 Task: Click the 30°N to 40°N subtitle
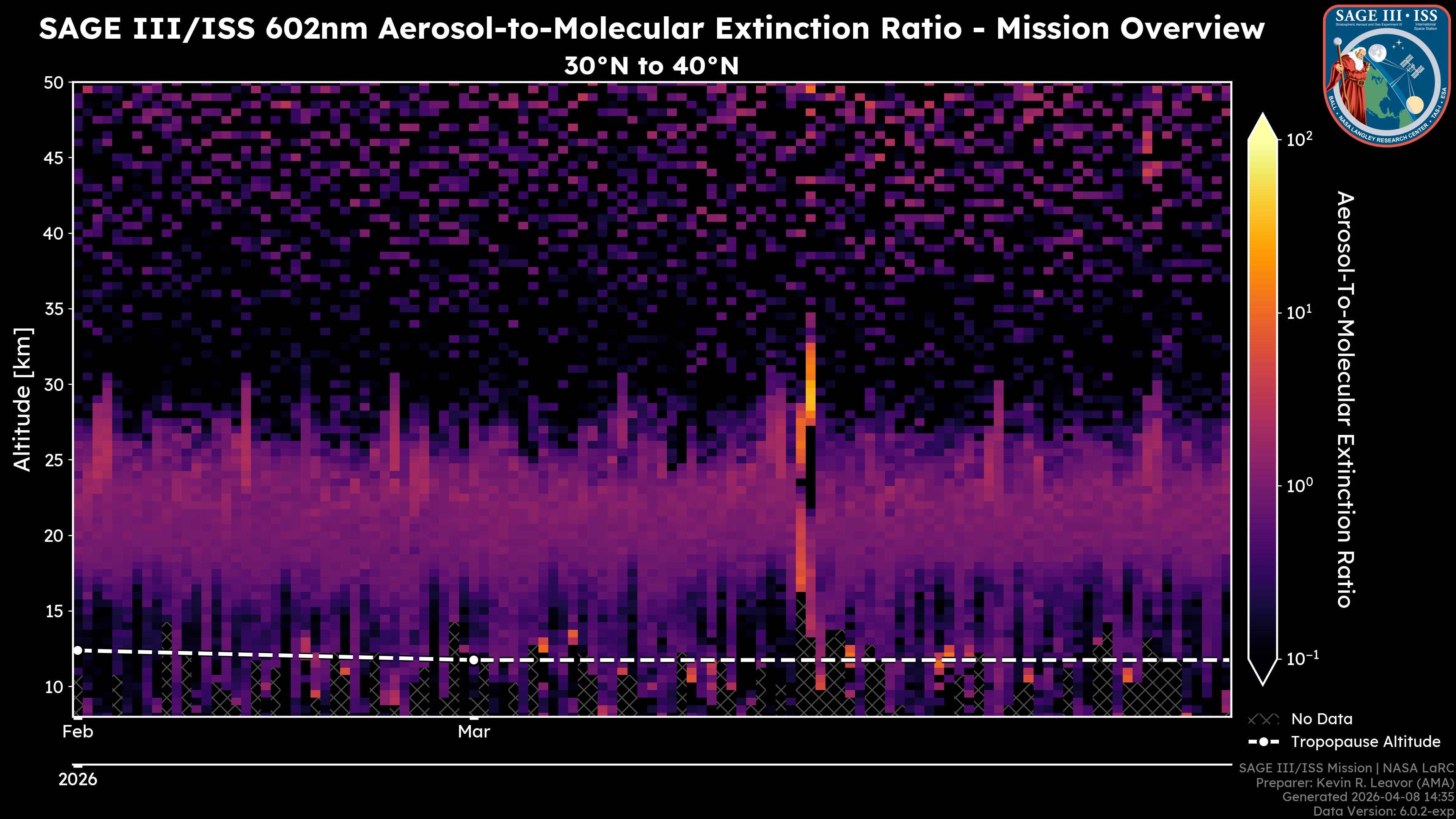[x=651, y=66]
